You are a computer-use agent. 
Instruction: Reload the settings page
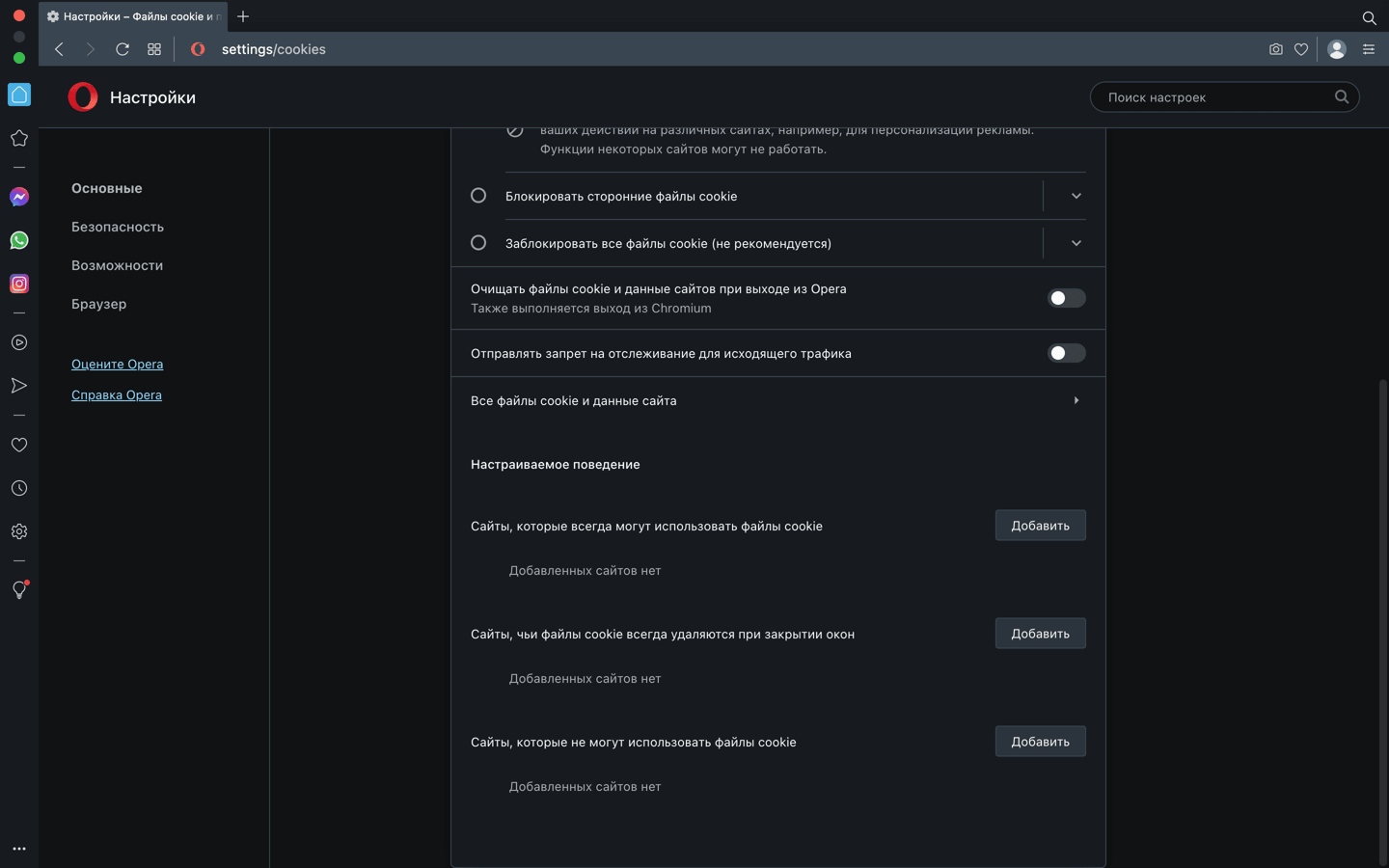point(123,49)
